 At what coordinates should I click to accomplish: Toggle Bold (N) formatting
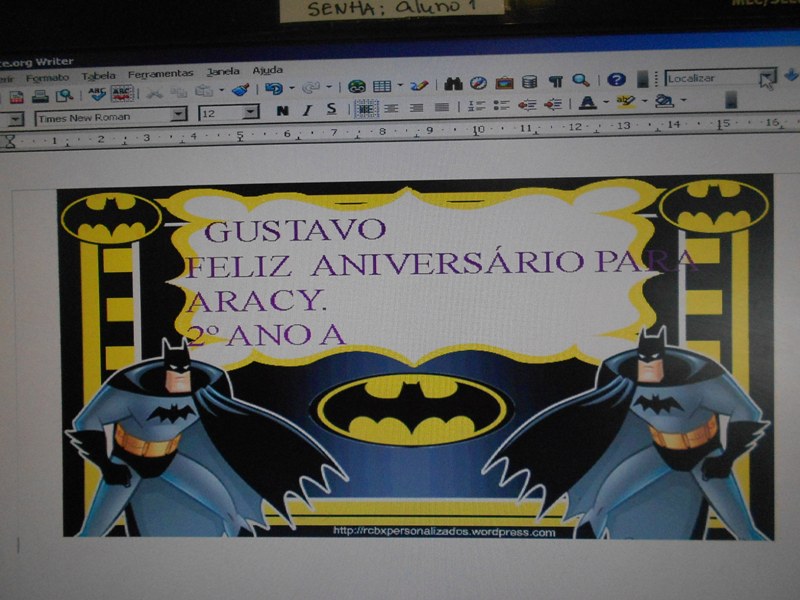point(282,111)
